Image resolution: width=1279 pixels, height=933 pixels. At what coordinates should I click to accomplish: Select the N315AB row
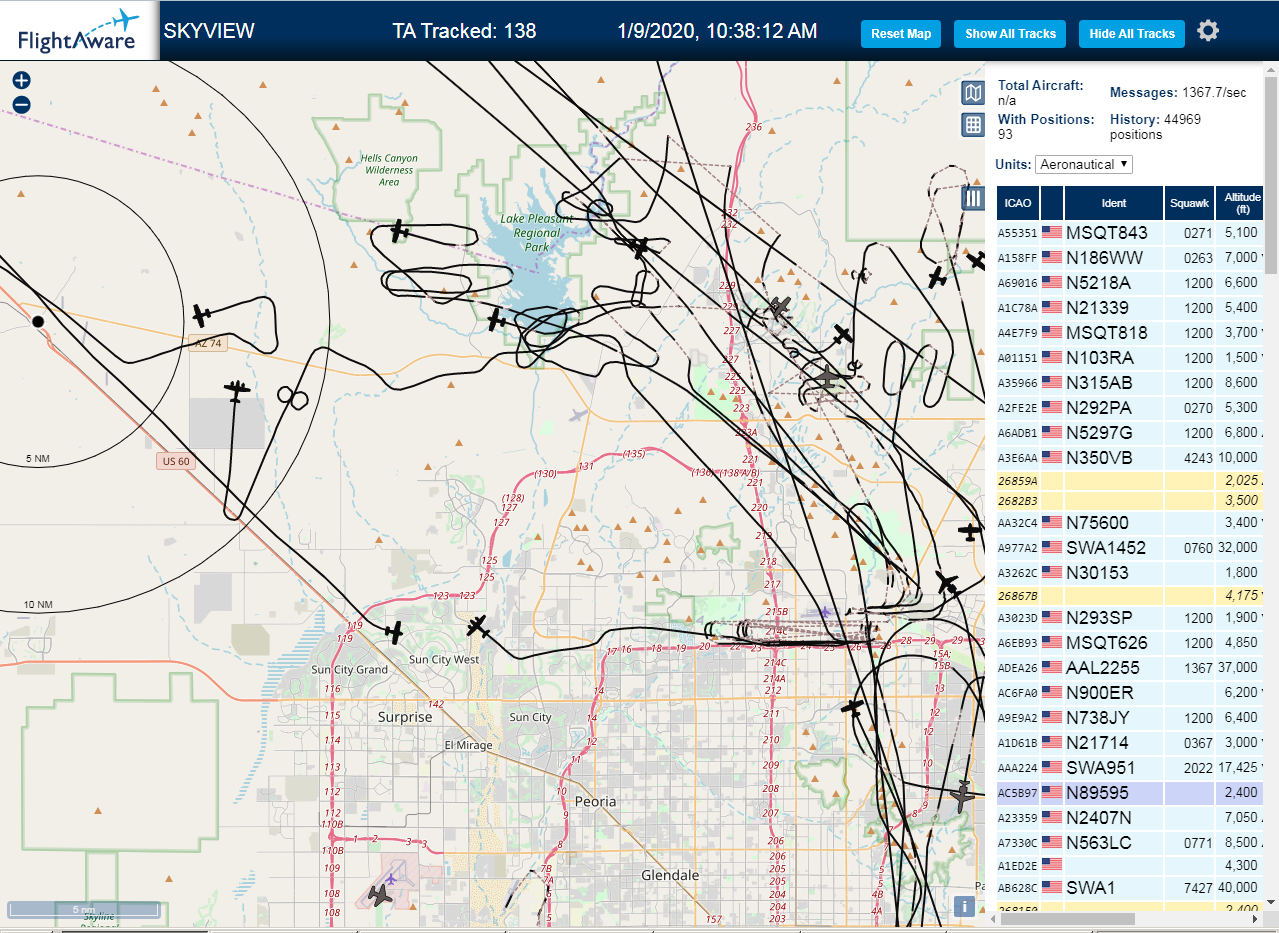point(1130,382)
